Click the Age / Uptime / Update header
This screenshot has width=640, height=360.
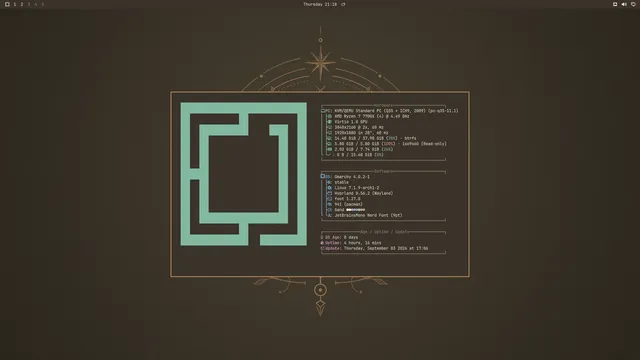click(384, 232)
